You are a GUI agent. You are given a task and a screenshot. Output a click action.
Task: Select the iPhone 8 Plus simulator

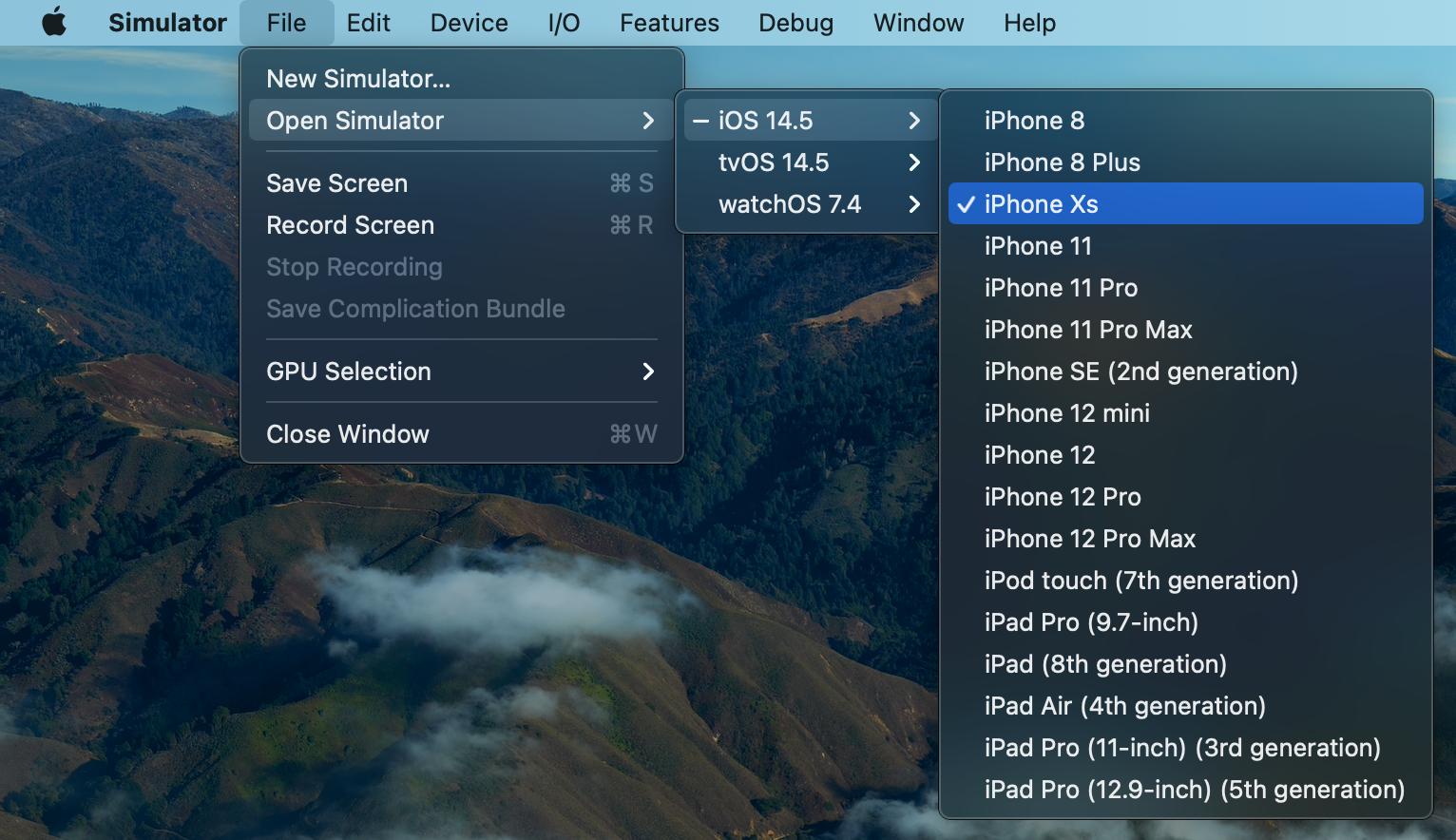1186,162
